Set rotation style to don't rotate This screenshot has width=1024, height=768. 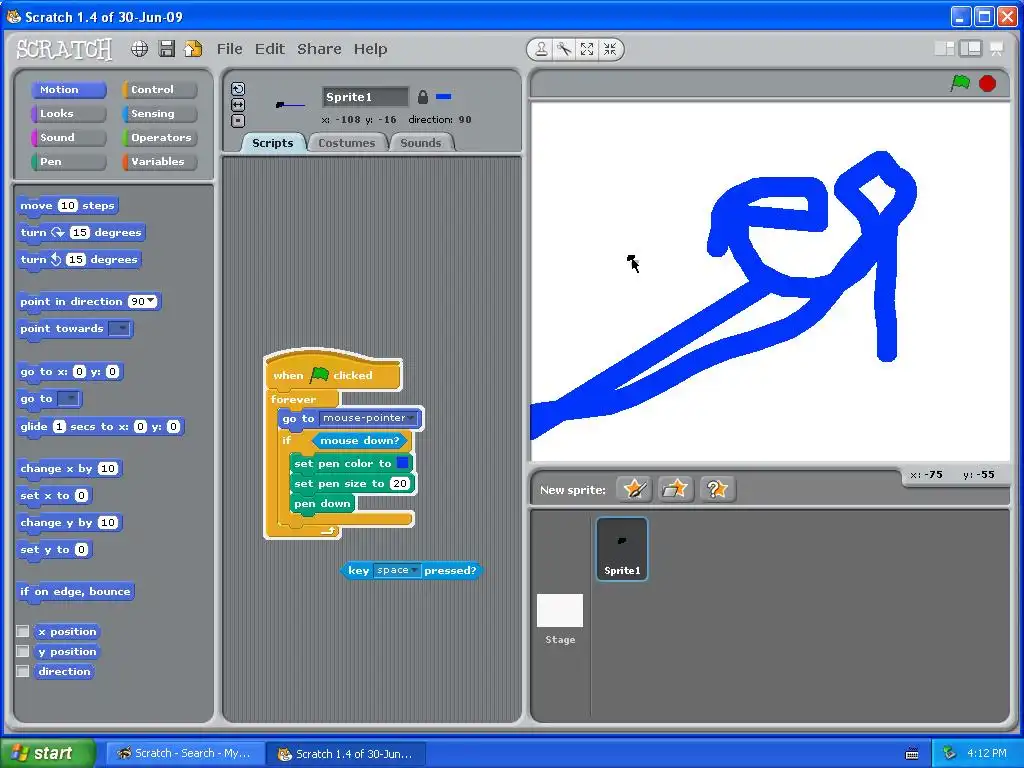[x=238, y=121]
